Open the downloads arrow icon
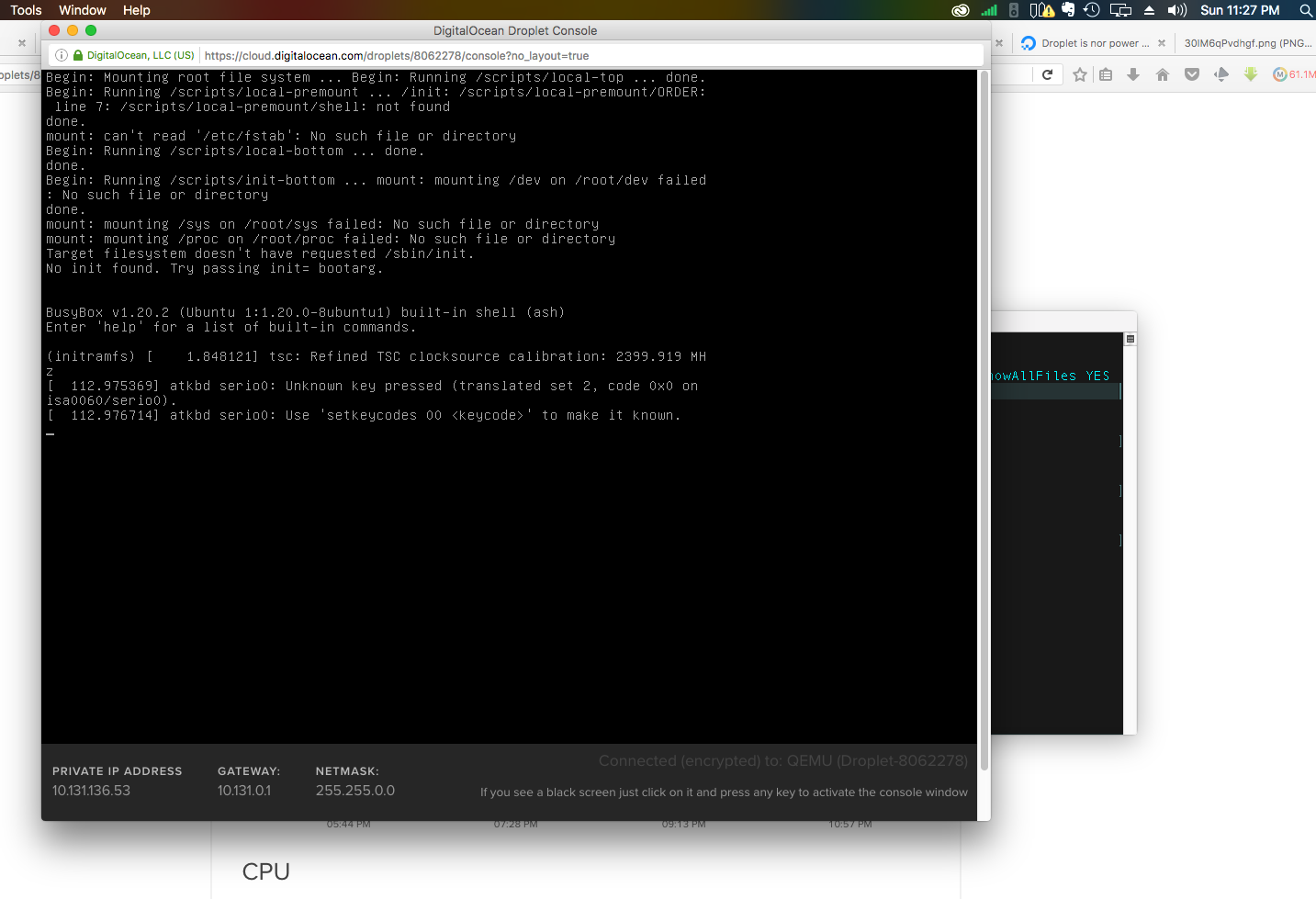 coord(1133,74)
